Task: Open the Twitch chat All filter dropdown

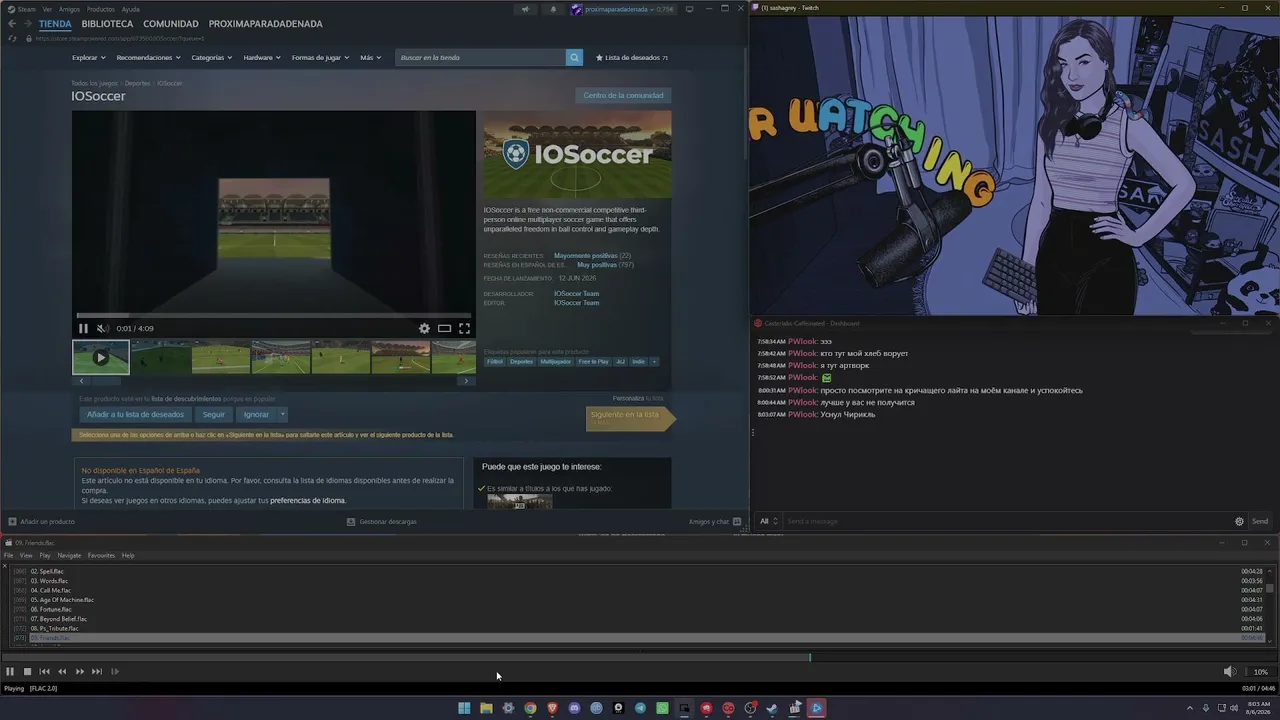Action: [x=768, y=521]
